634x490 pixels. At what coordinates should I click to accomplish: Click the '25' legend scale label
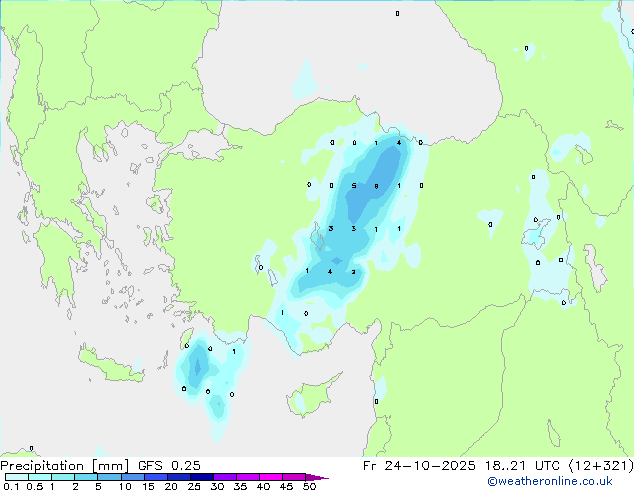[194, 486]
